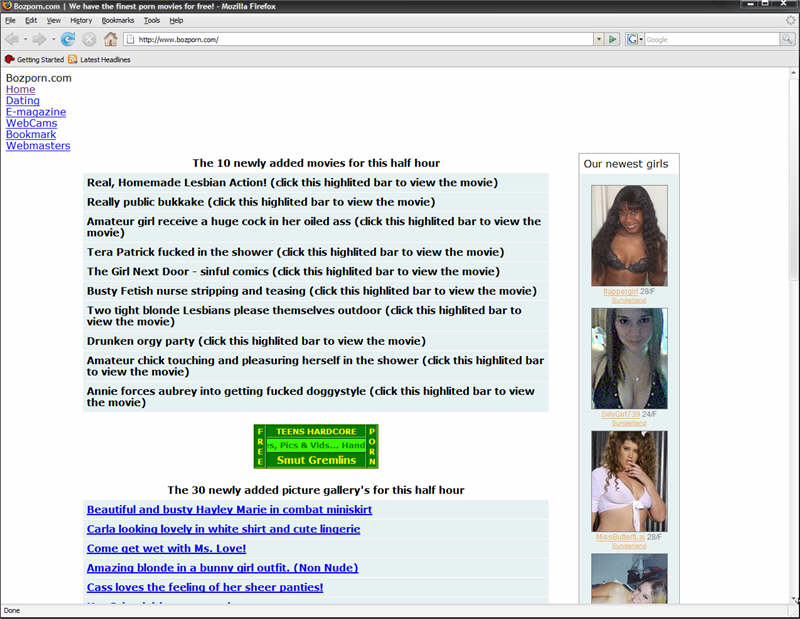Screen dimensions: 800x619
Task: Open the Tools menu
Action: tap(151, 20)
